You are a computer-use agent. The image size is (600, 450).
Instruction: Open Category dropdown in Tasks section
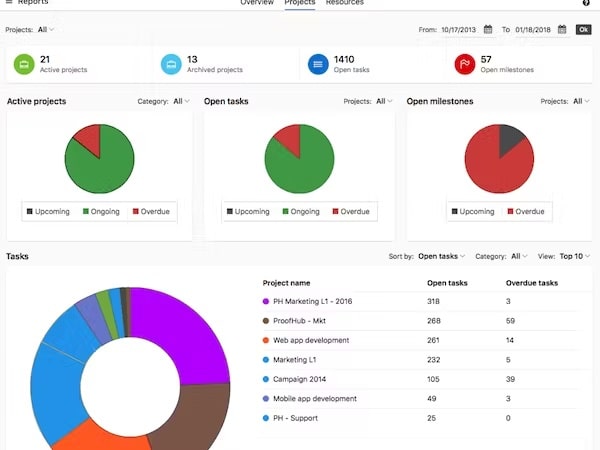tap(519, 256)
